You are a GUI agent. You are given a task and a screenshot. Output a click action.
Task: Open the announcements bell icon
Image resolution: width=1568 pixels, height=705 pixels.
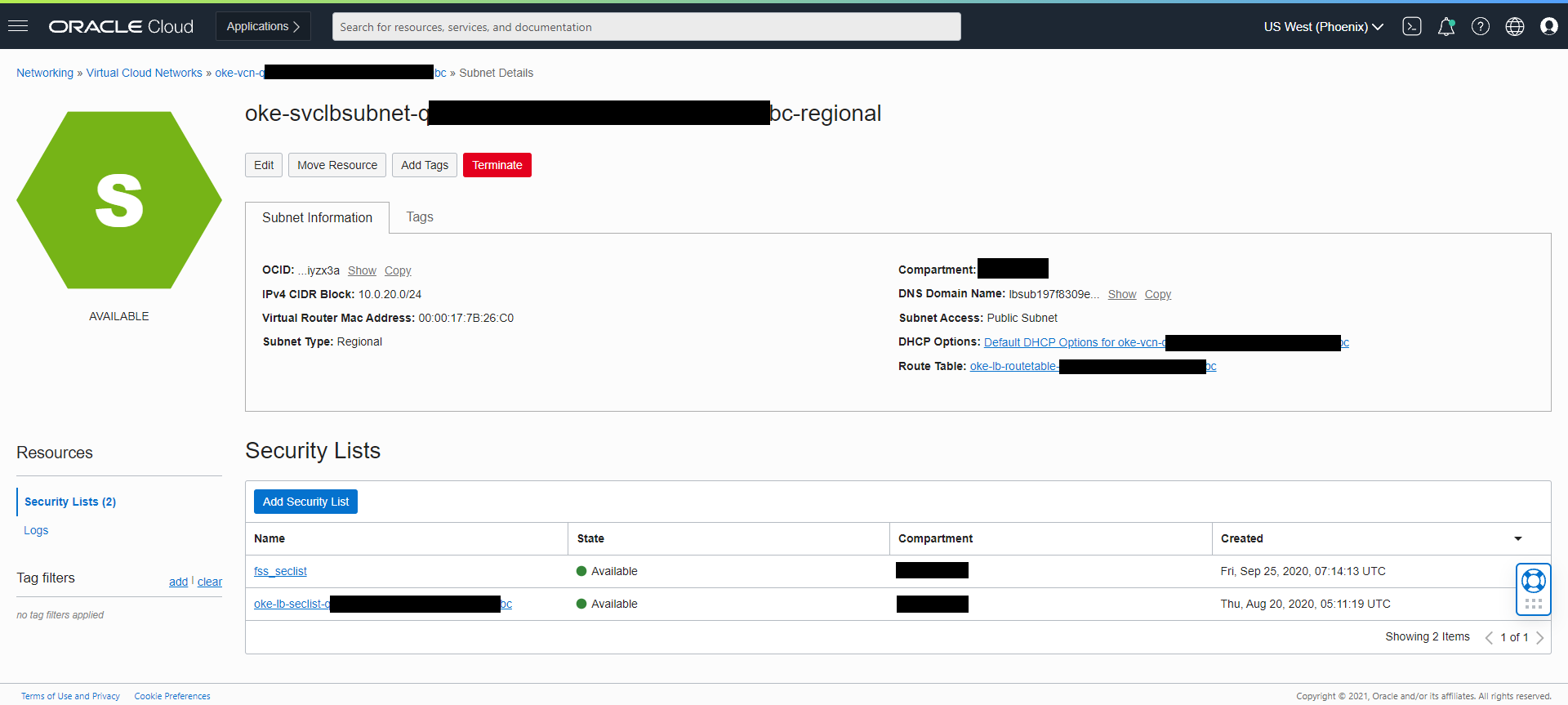(x=1446, y=26)
